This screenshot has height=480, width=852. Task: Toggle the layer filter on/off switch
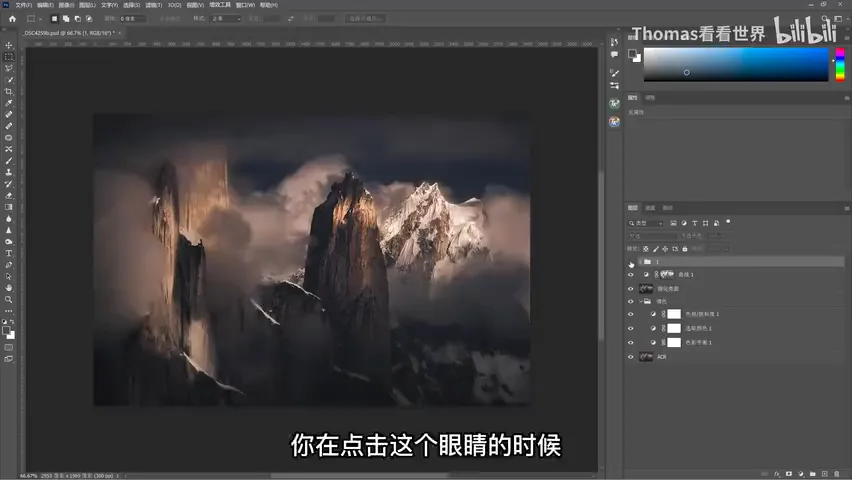pyautogui.click(x=728, y=222)
